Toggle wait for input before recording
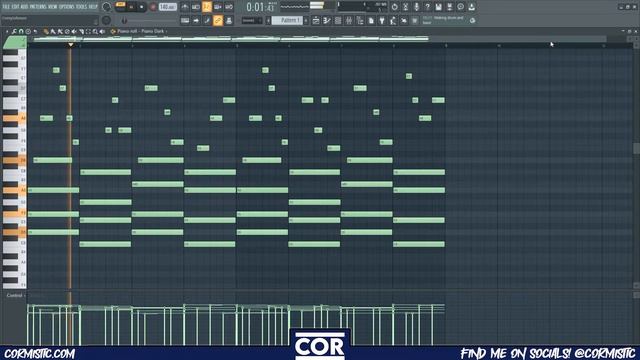Viewport: 640px width, 360px height. pyautogui.click(x=196, y=7)
